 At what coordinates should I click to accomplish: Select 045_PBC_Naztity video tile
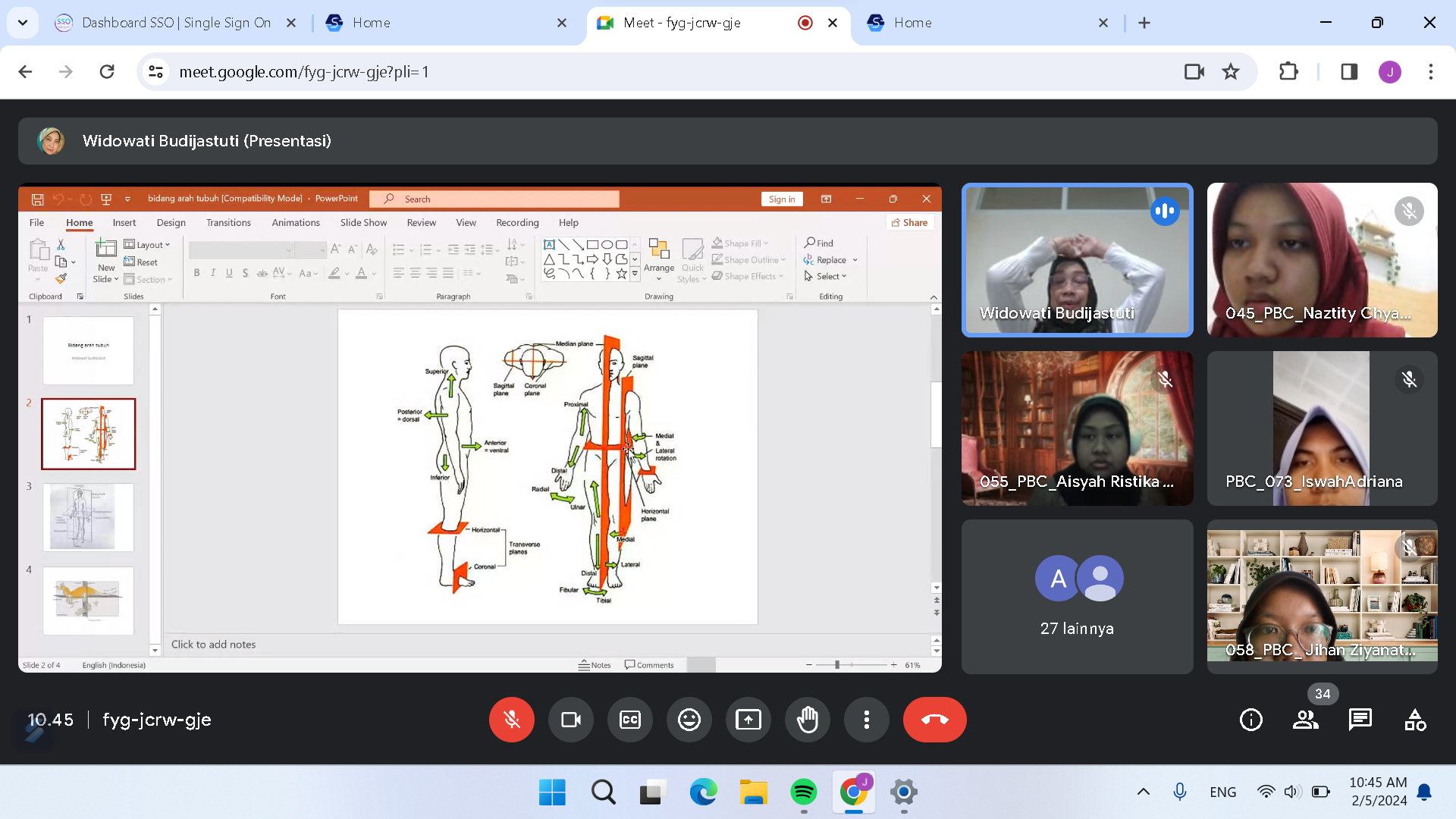1323,260
